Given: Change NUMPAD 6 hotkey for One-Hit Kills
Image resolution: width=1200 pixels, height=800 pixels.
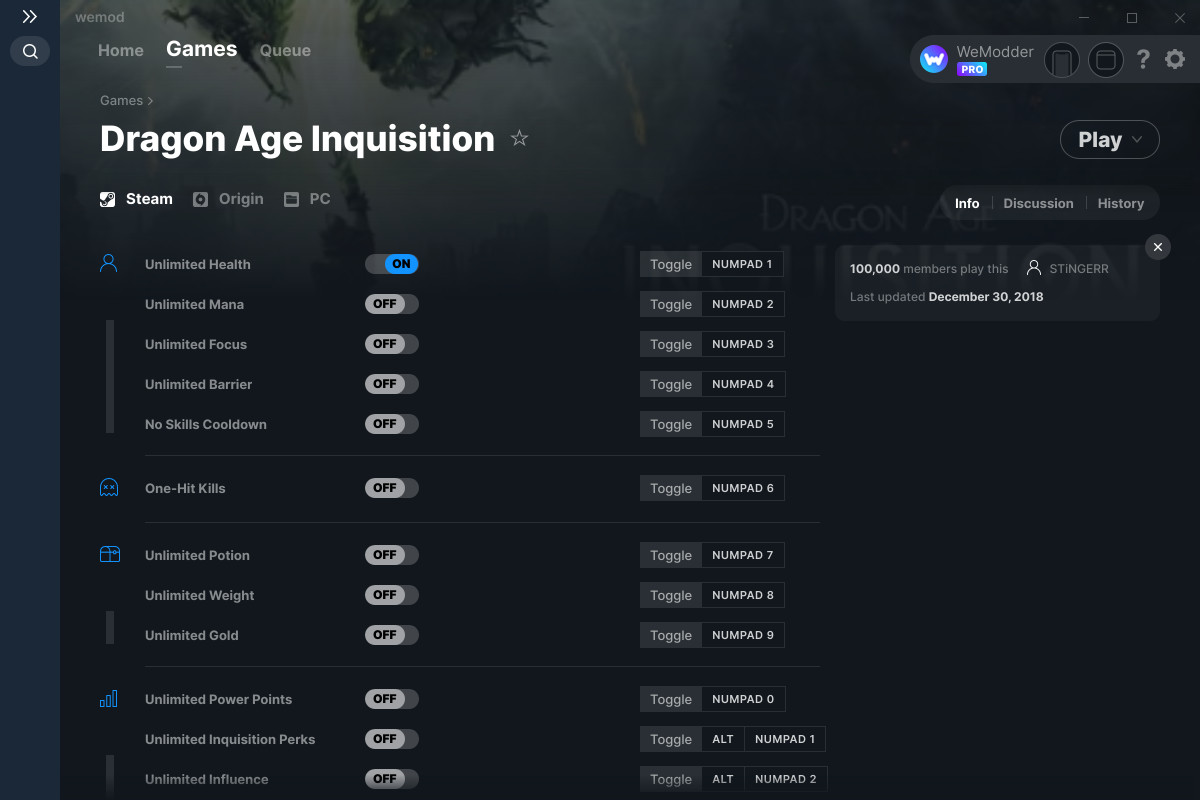Looking at the screenshot, I should coord(742,488).
